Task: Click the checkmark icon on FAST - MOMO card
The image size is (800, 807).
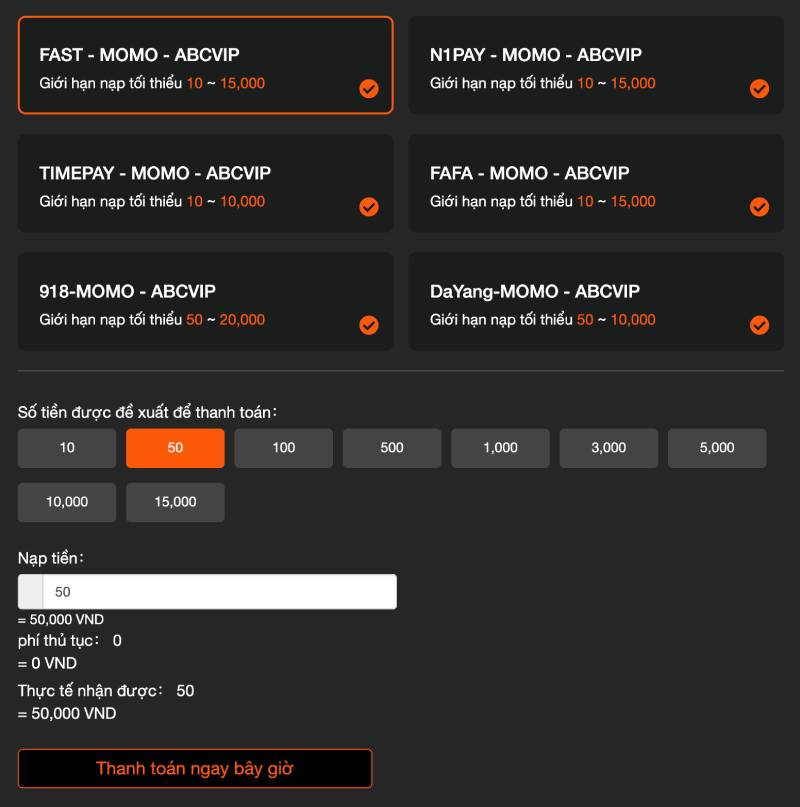Action: coord(369,89)
